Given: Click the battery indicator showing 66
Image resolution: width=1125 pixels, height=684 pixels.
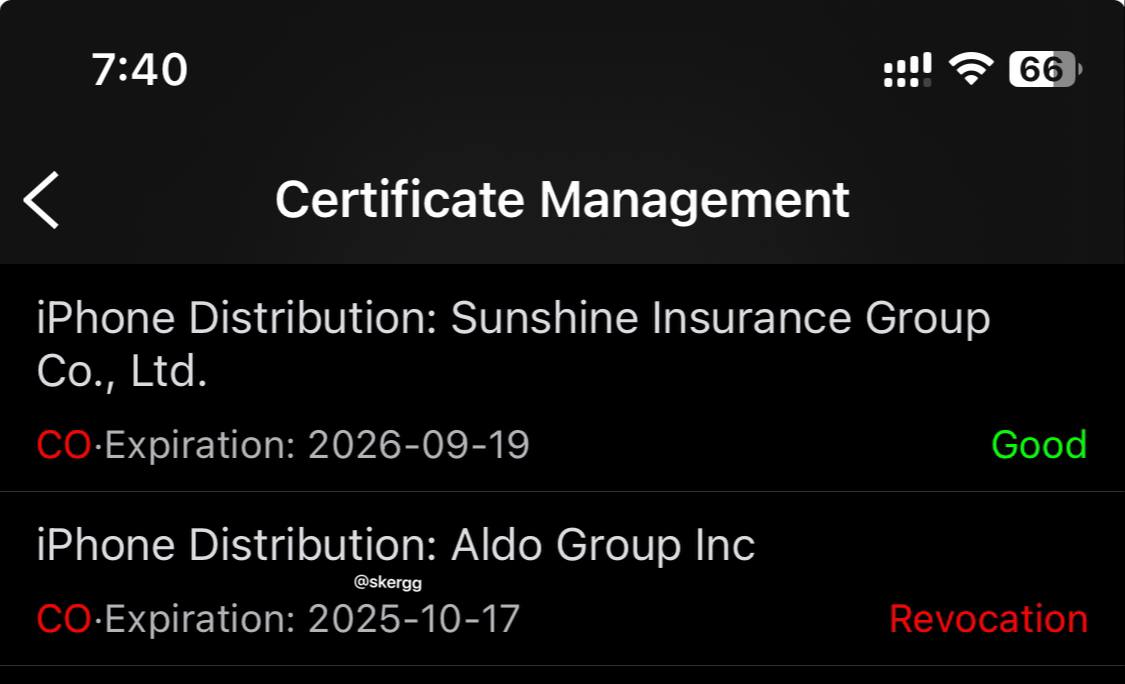Looking at the screenshot, I should pyautogui.click(x=1044, y=69).
